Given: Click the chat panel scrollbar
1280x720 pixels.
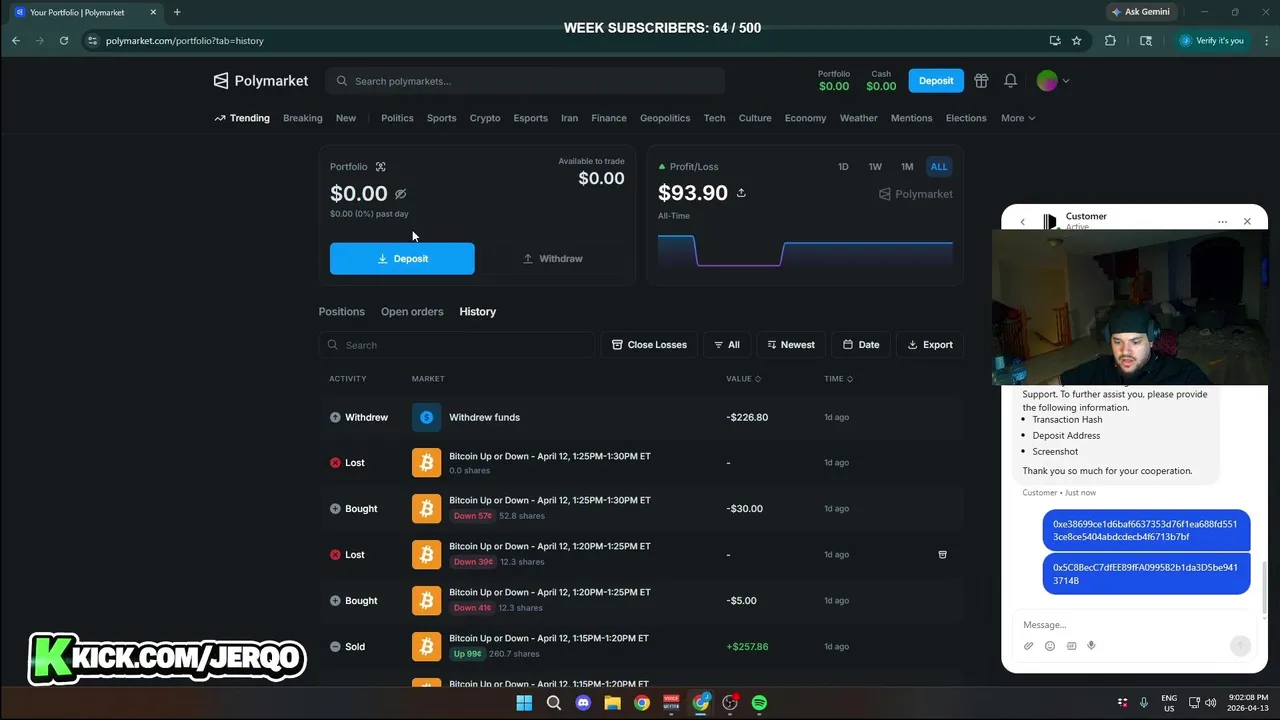Looking at the screenshot, I should pyautogui.click(x=1264, y=587).
